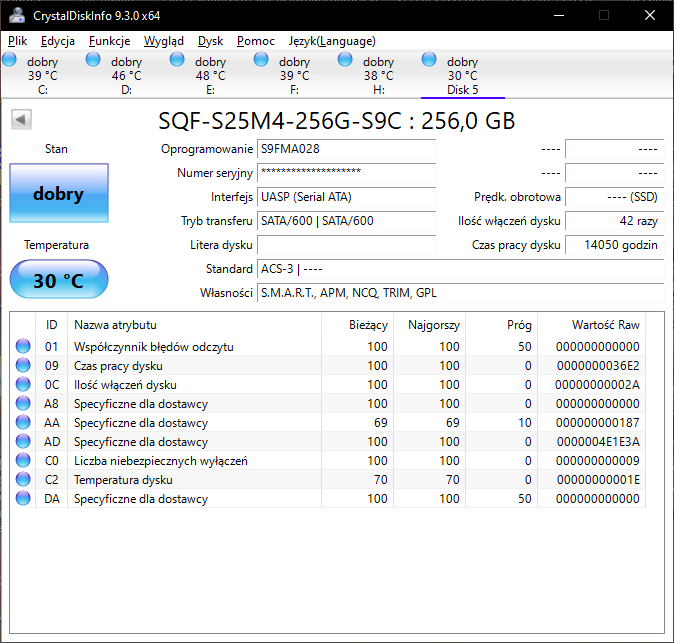Open the Edycja menu

click(x=58, y=41)
